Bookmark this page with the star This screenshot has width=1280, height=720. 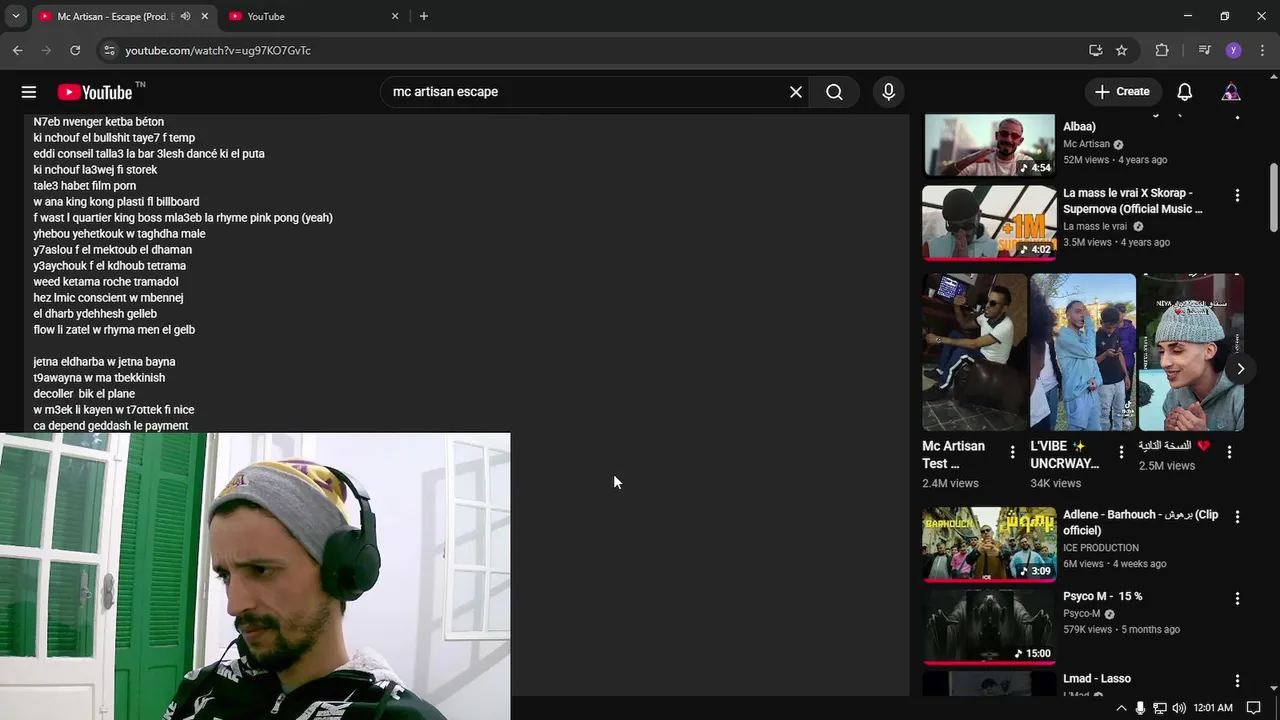pos(1122,50)
